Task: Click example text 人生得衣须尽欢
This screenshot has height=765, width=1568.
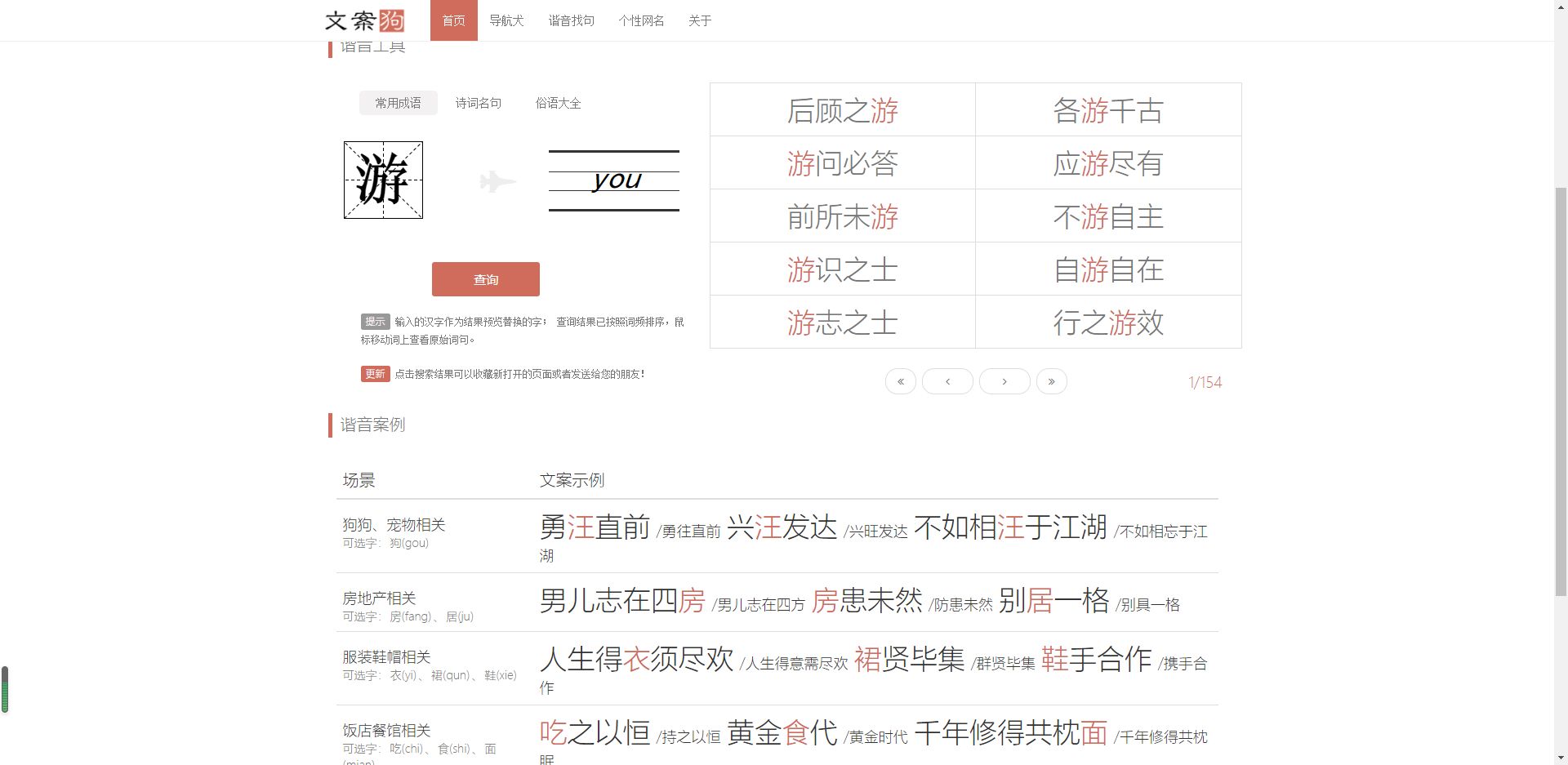Action: coord(636,660)
